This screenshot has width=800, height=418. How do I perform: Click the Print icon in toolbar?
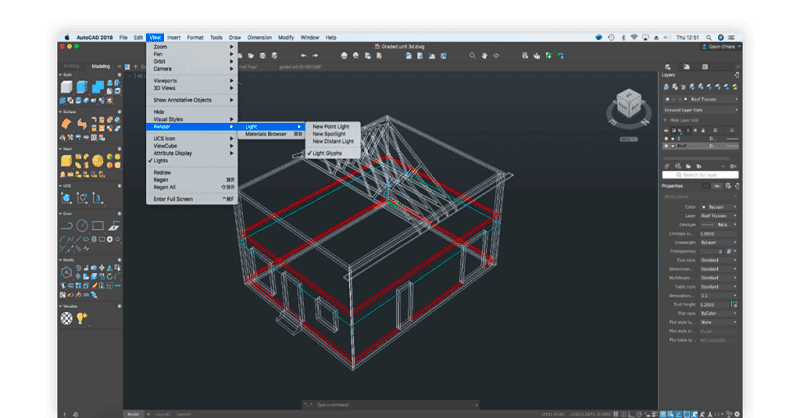coord(344,56)
